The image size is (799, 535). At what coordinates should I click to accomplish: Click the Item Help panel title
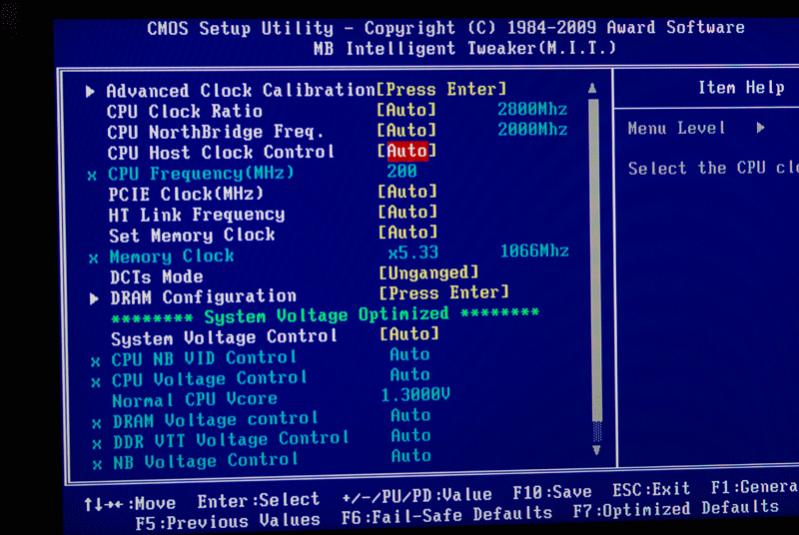(x=741, y=88)
